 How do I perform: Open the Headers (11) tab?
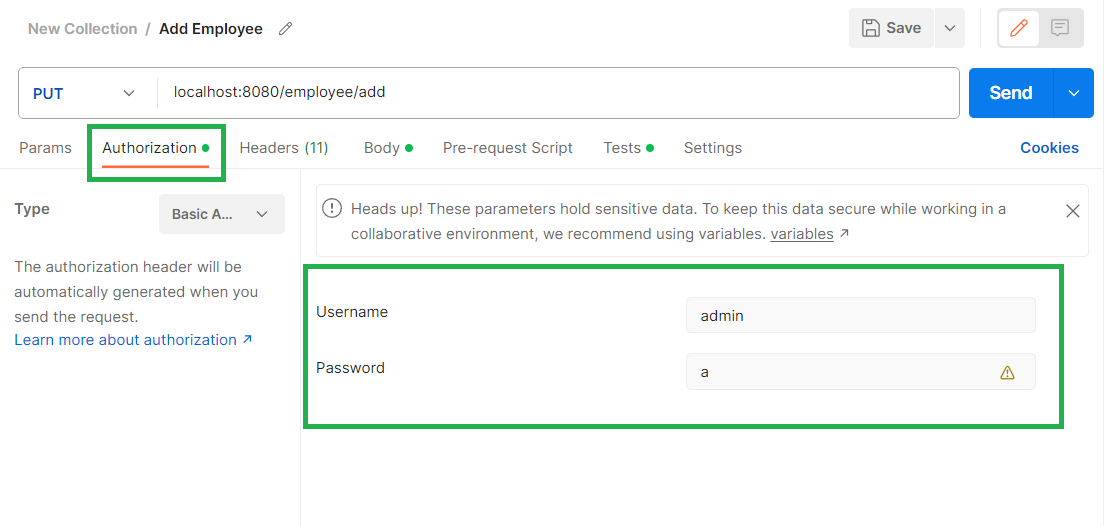pyautogui.click(x=284, y=148)
